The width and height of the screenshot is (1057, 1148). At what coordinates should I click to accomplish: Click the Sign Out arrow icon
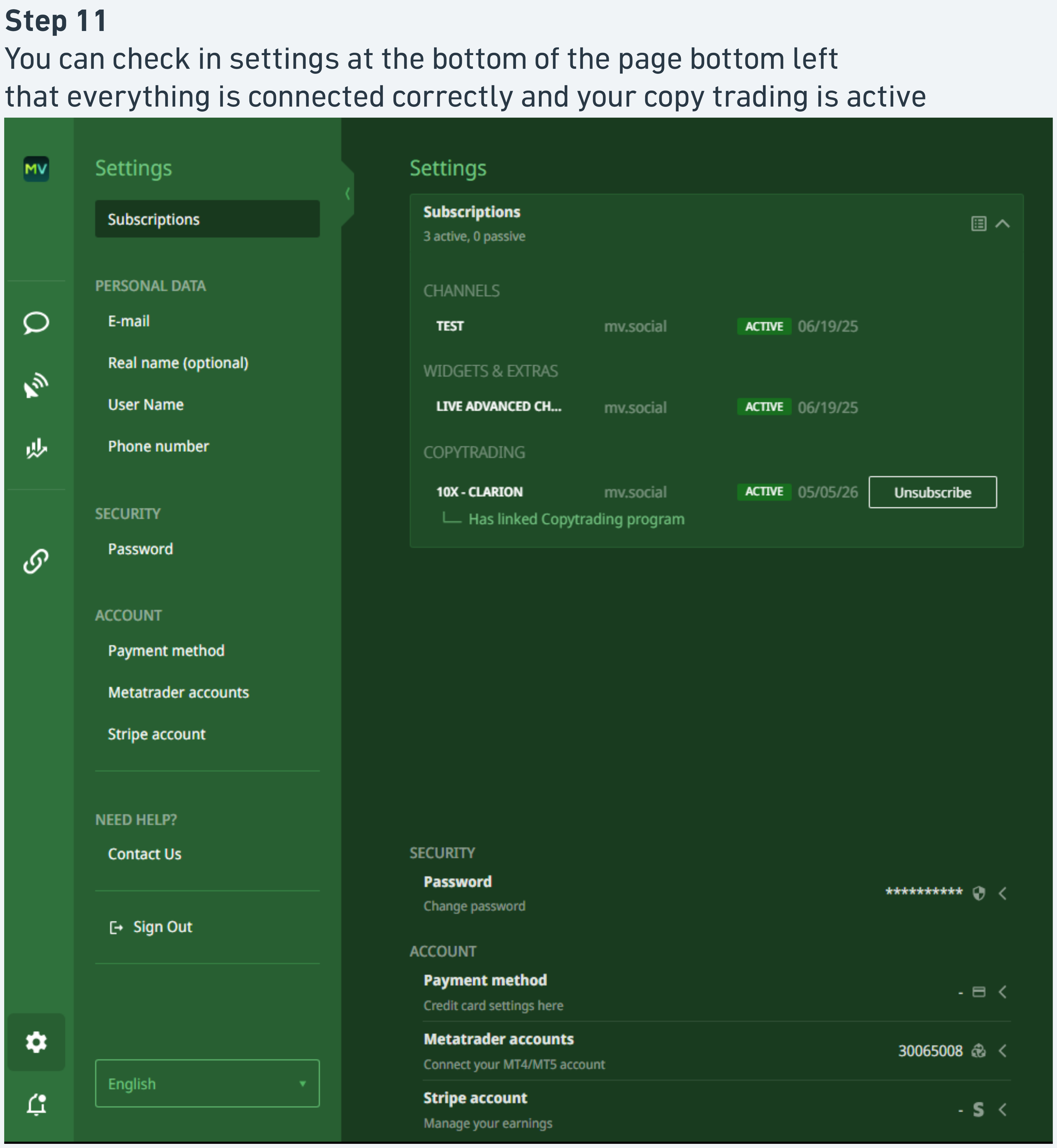point(116,927)
